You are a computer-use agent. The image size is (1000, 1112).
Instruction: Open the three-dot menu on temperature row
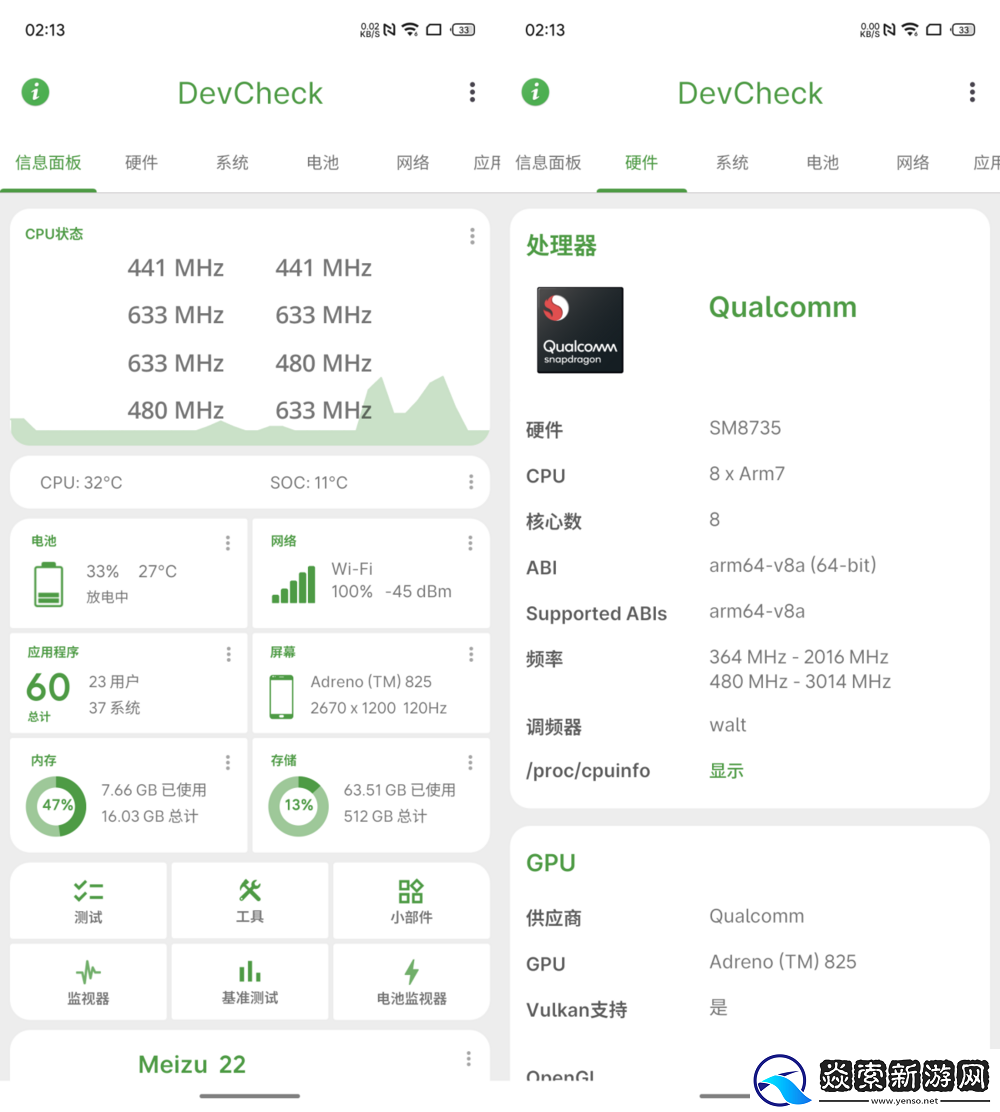click(471, 482)
